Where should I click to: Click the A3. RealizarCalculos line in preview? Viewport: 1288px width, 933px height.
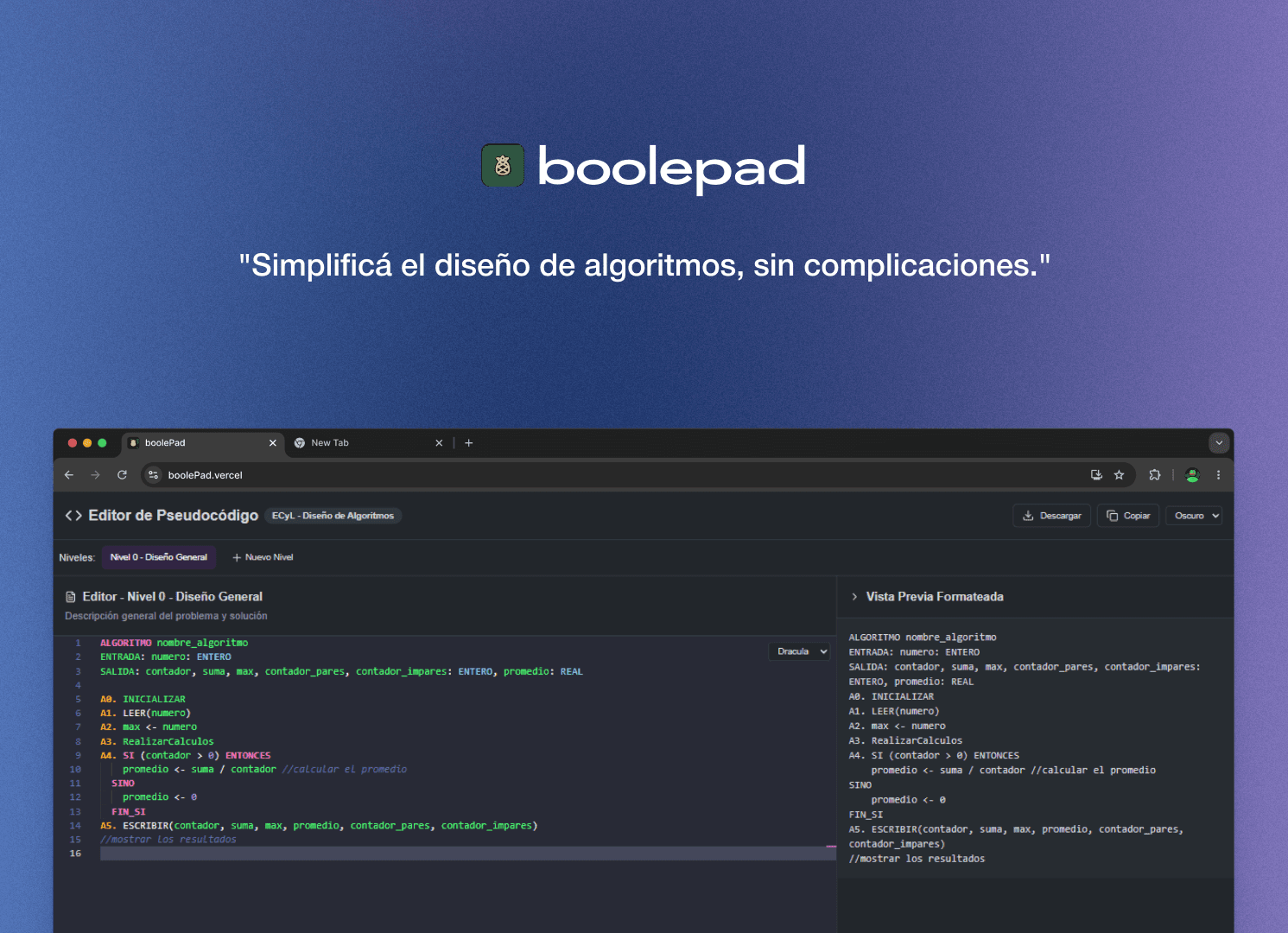click(905, 740)
